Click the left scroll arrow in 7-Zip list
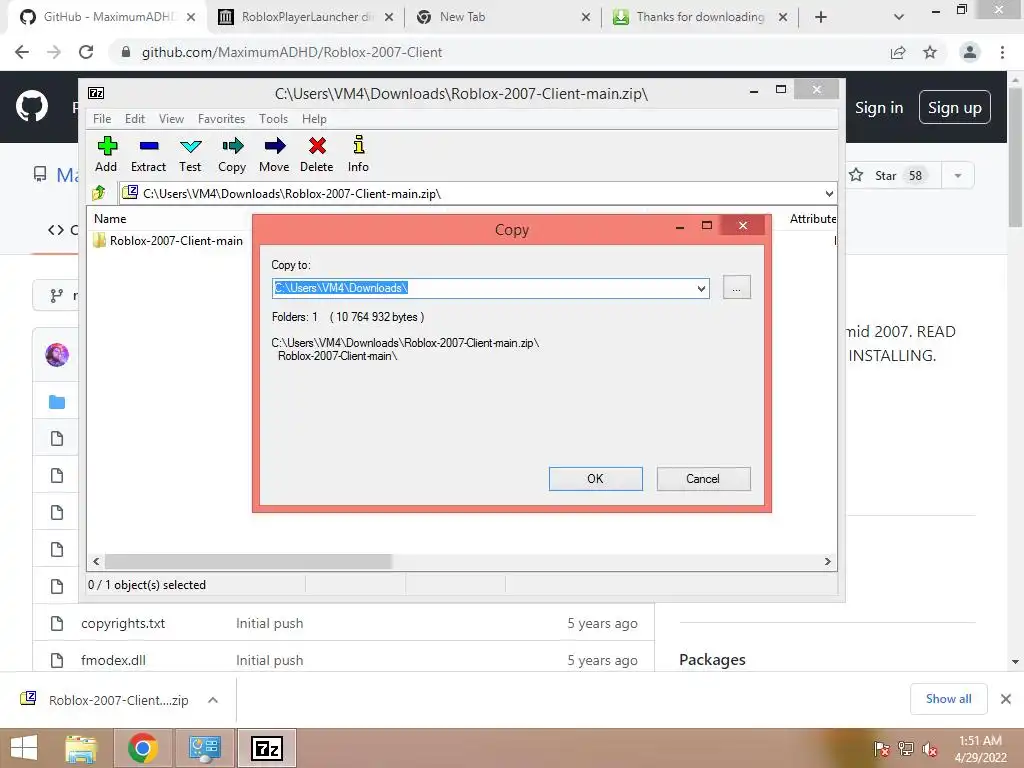The image size is (1024, 768). click(97, 561)
